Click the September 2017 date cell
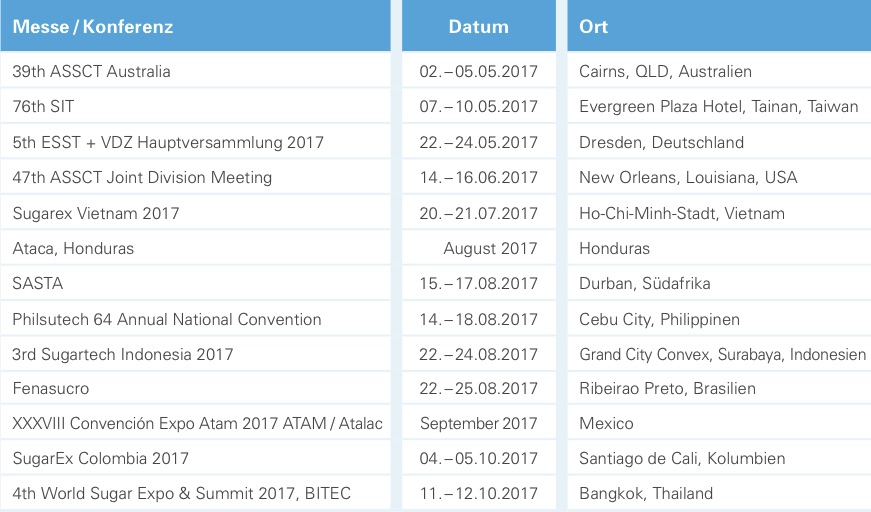This screenshot has height=512, width=871. 478,423
